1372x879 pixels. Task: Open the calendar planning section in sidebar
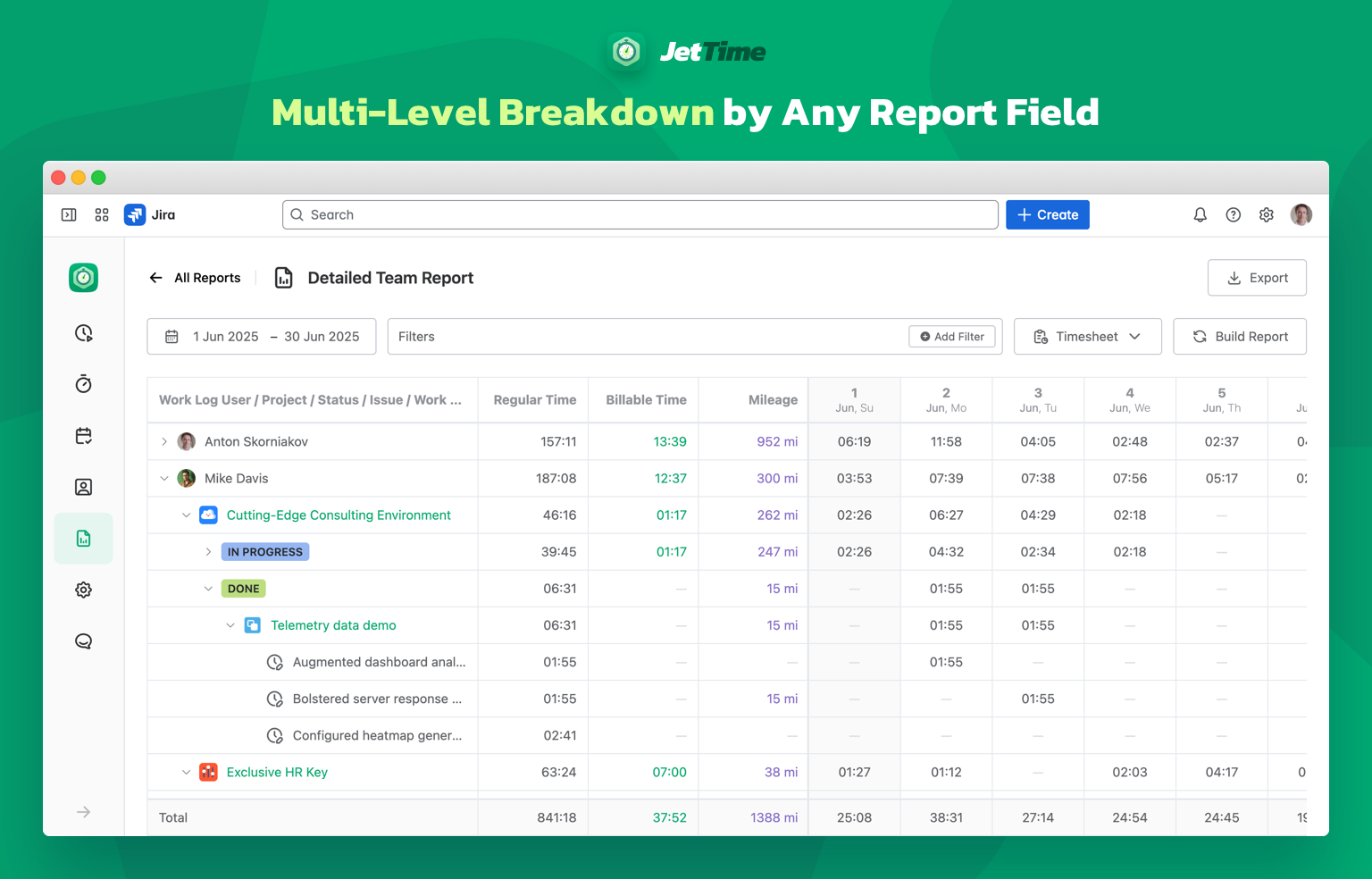point(83,435)
